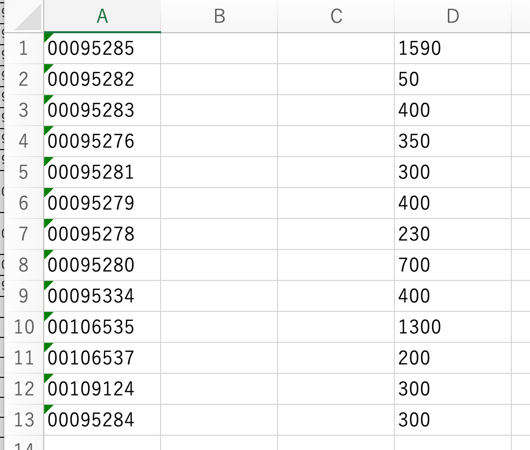This screenshot has height=450, width=530.
Task: Click cell A1 containing 00095285
Action: 102,48
